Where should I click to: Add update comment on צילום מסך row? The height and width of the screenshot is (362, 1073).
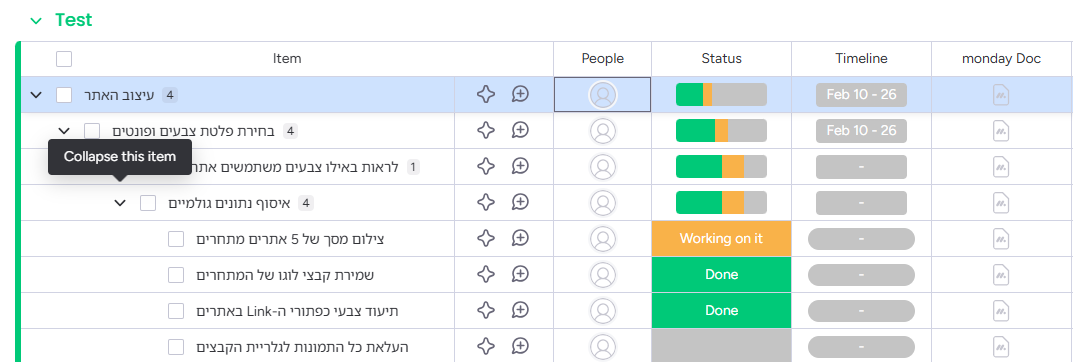521,238
